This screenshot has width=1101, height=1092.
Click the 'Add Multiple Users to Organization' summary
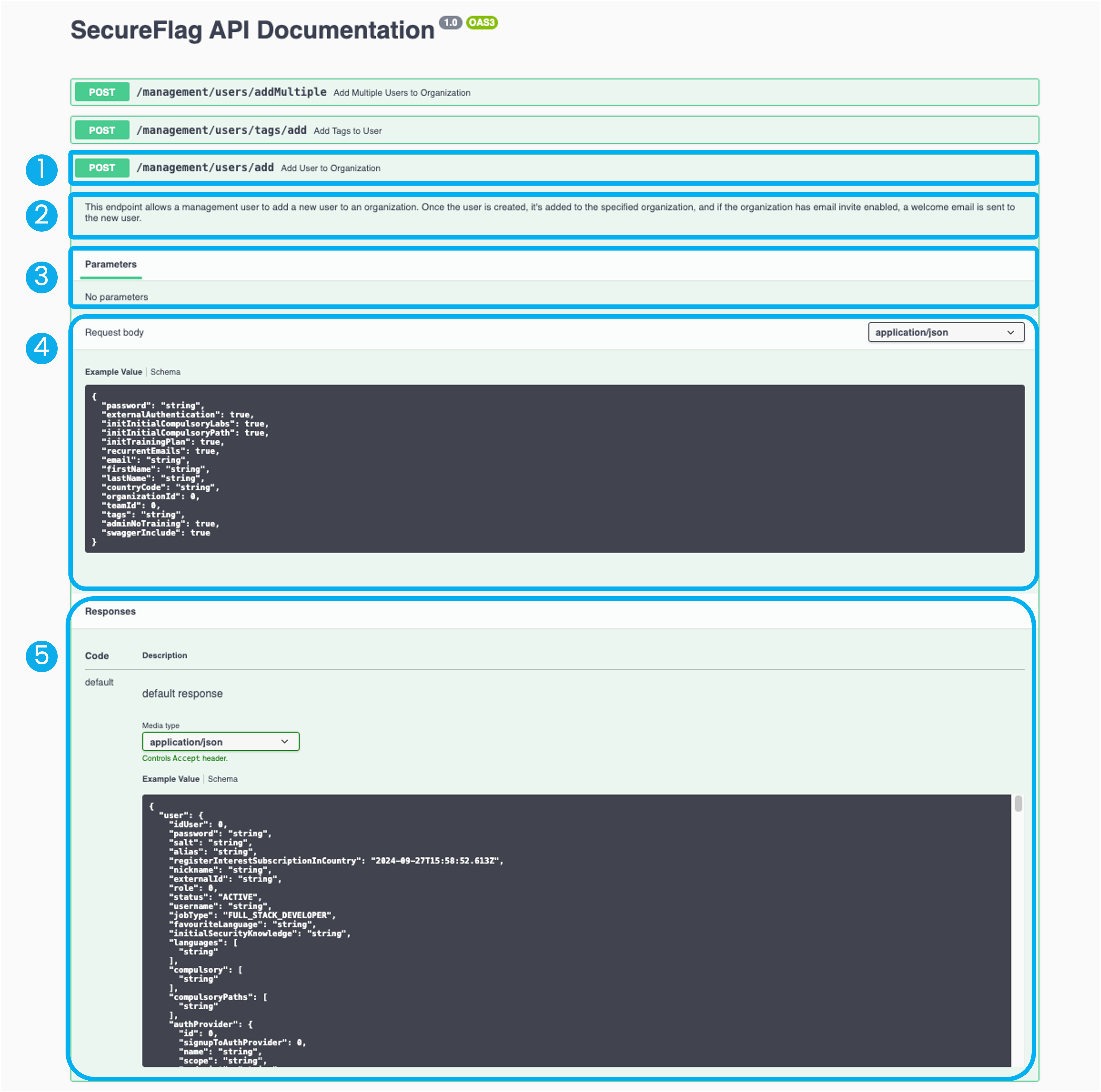[x=402, y=93]
